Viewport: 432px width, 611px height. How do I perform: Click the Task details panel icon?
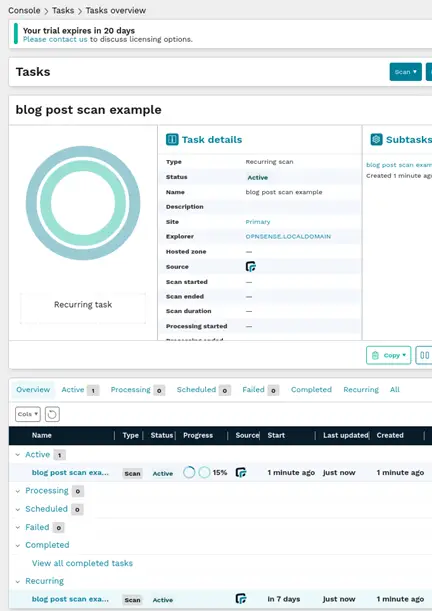click(x=172, y=140)
